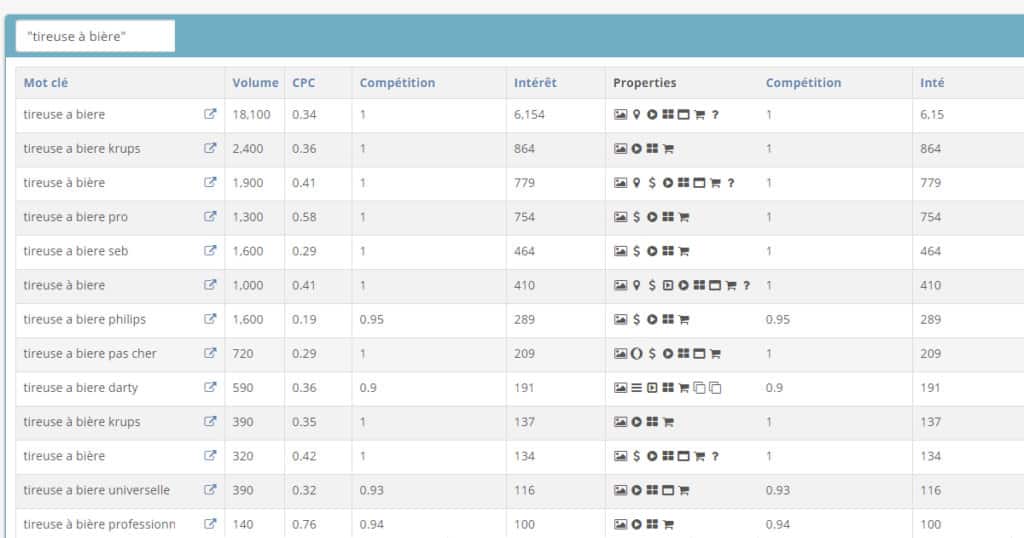Sort table by 'Intérêt' column header
The image size is (1024, 538).
tap(536, 82)
